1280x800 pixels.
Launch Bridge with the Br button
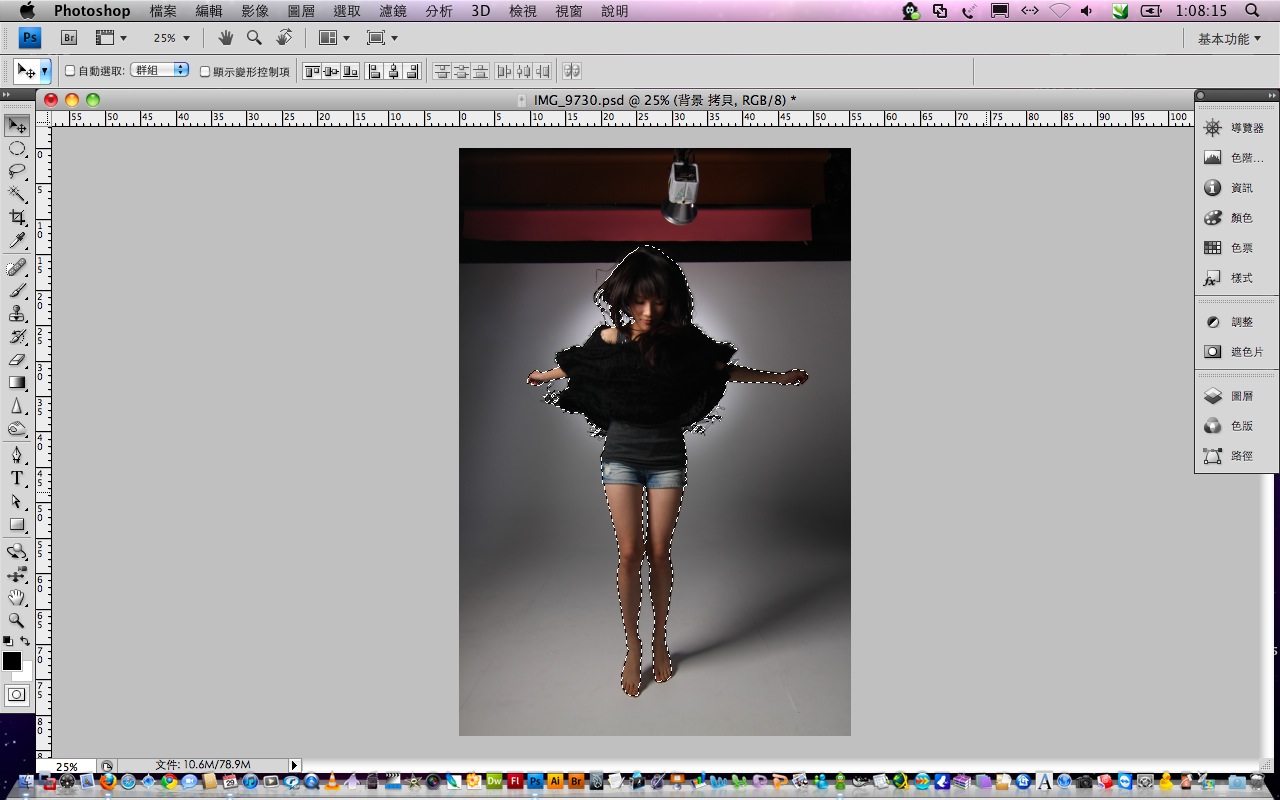click(69, 38)
